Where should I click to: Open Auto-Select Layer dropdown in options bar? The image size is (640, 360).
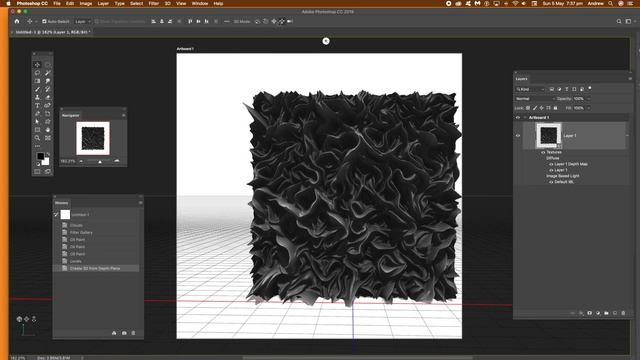pyautogui.click(x=83, y=21)
